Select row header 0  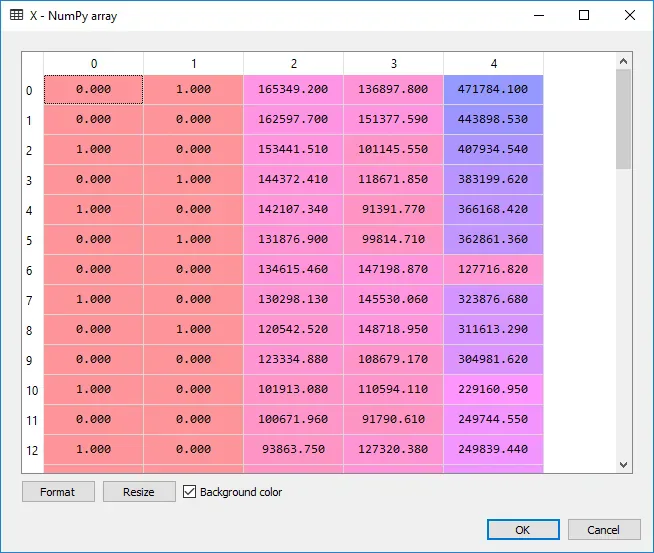click(33, 90)
